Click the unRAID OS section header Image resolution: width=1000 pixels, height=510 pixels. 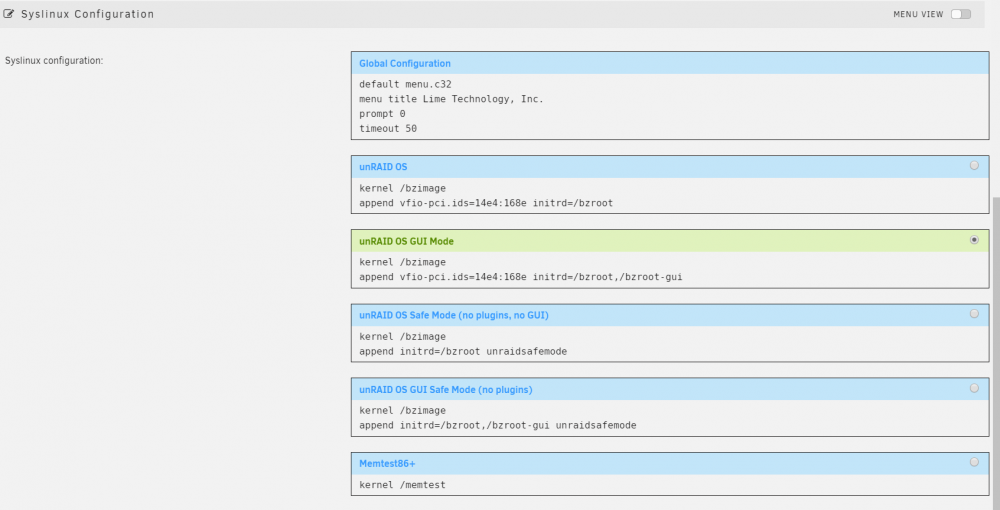[670, 166]
